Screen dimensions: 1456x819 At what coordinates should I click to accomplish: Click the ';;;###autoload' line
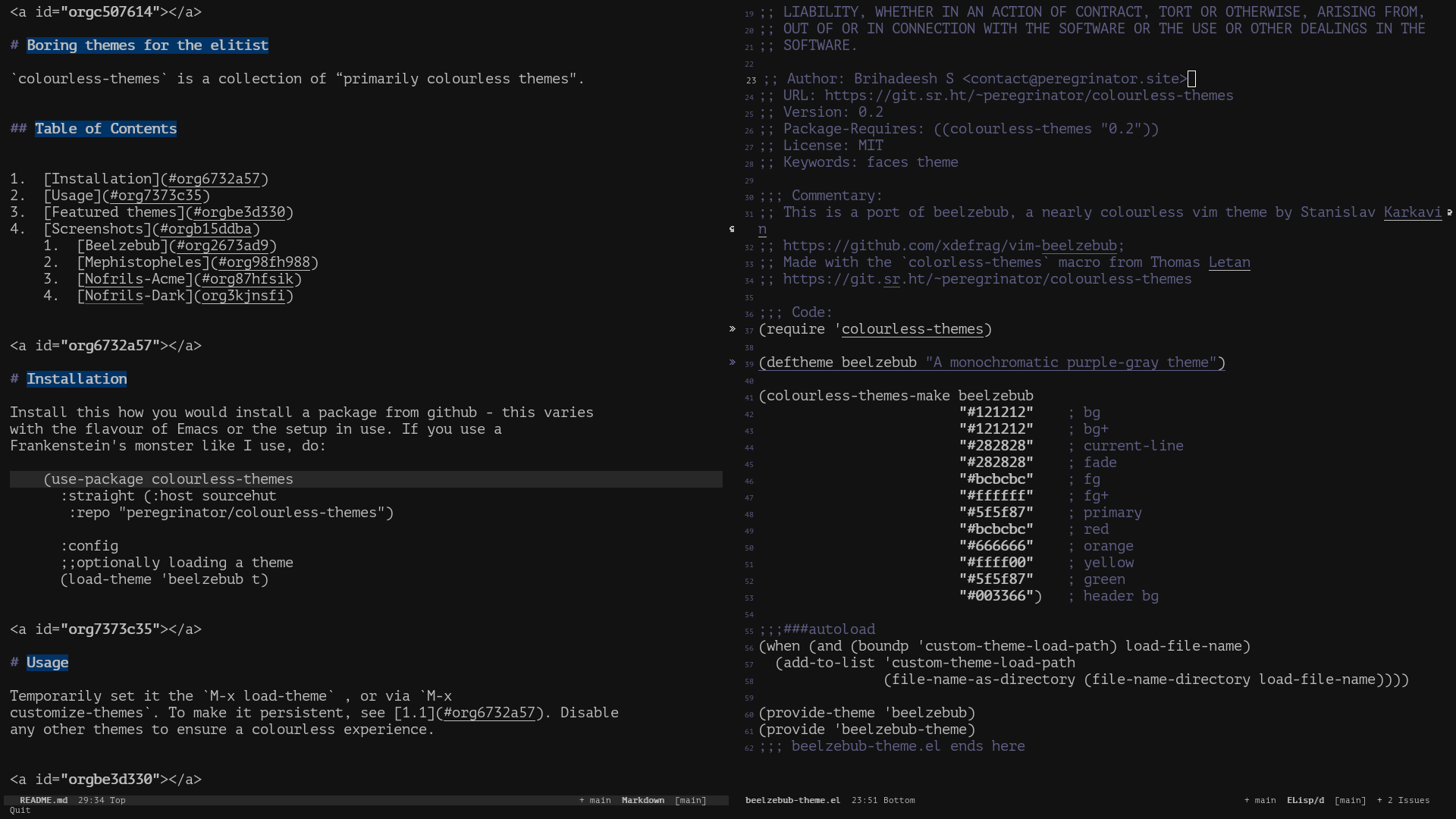(817, 629)
